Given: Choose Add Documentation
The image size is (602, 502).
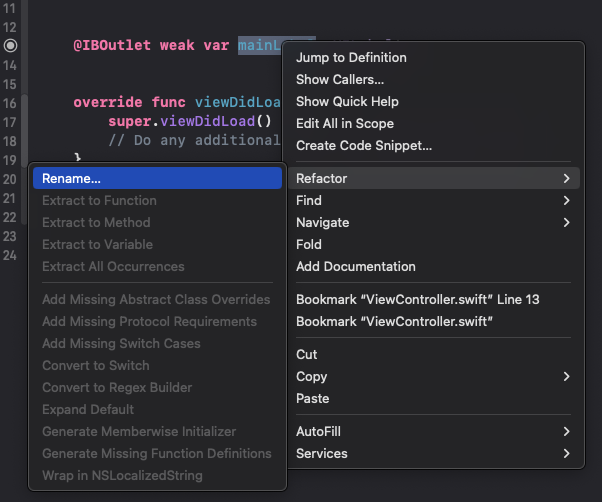Looking at the screenshot, I should (356, 267).
